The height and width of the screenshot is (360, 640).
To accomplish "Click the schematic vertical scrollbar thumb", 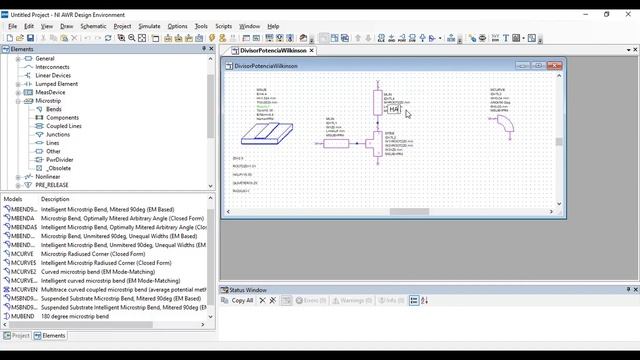I will [x=559, y=142].
